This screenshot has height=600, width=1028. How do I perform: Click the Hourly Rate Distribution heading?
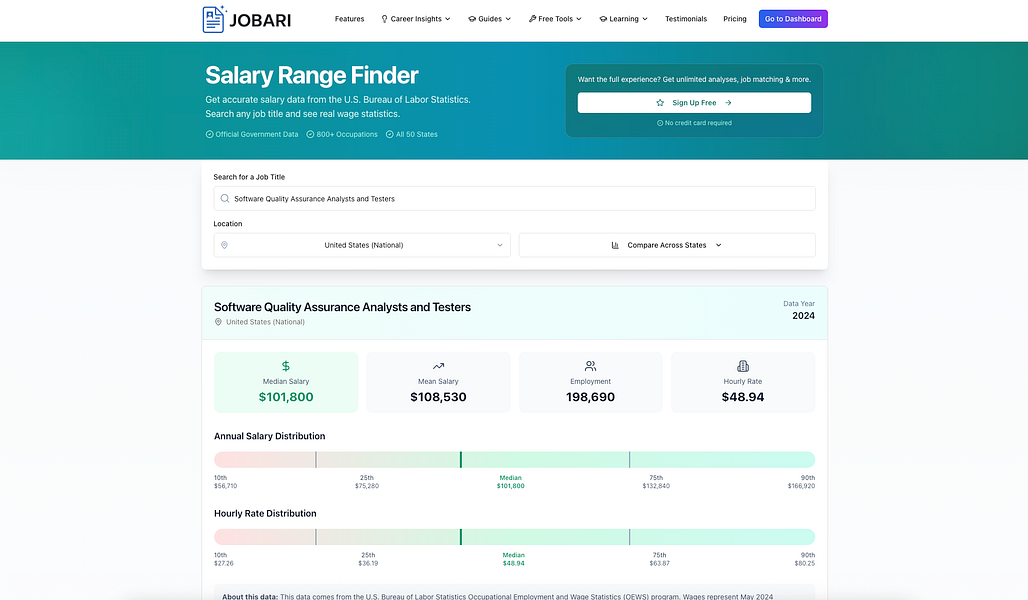click(265, 513)
